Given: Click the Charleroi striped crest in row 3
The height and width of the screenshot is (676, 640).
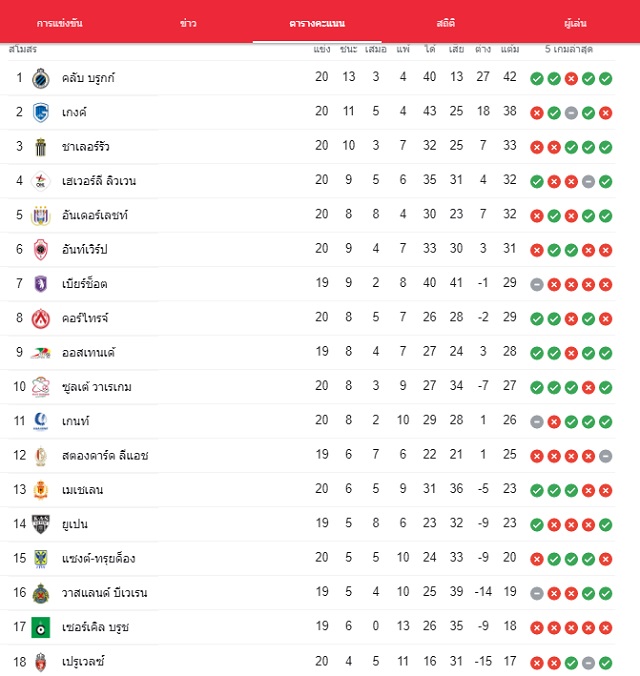Looking at the screenshot, I should [41, 147].
